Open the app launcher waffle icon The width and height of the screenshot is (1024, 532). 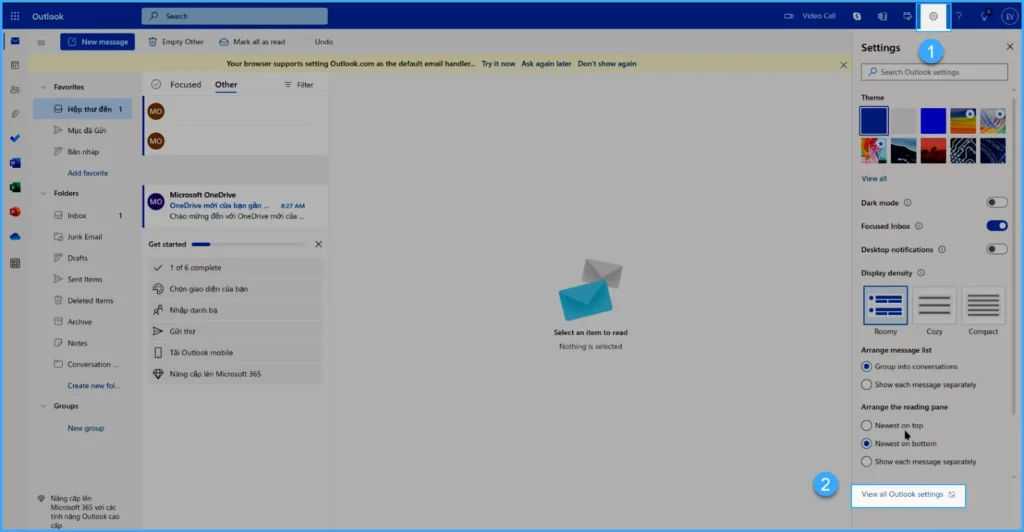[15, 16]
